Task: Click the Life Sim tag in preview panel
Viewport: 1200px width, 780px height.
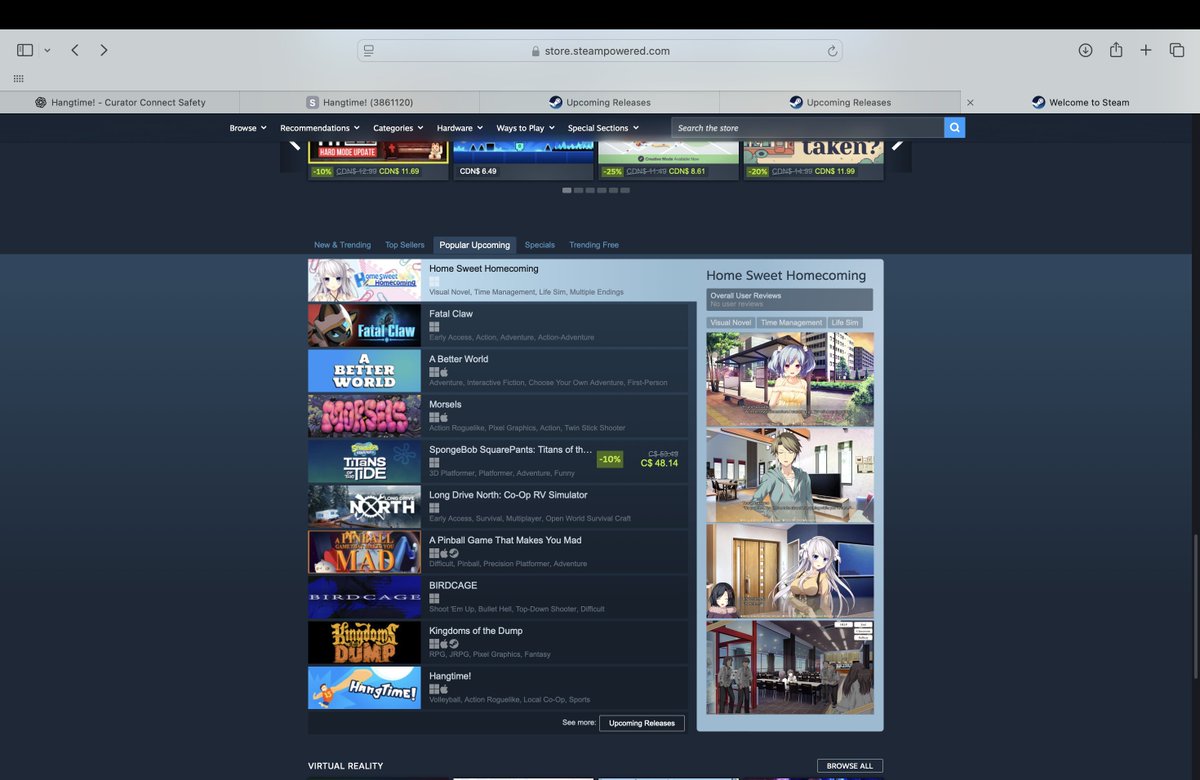Action: (845, 323)
